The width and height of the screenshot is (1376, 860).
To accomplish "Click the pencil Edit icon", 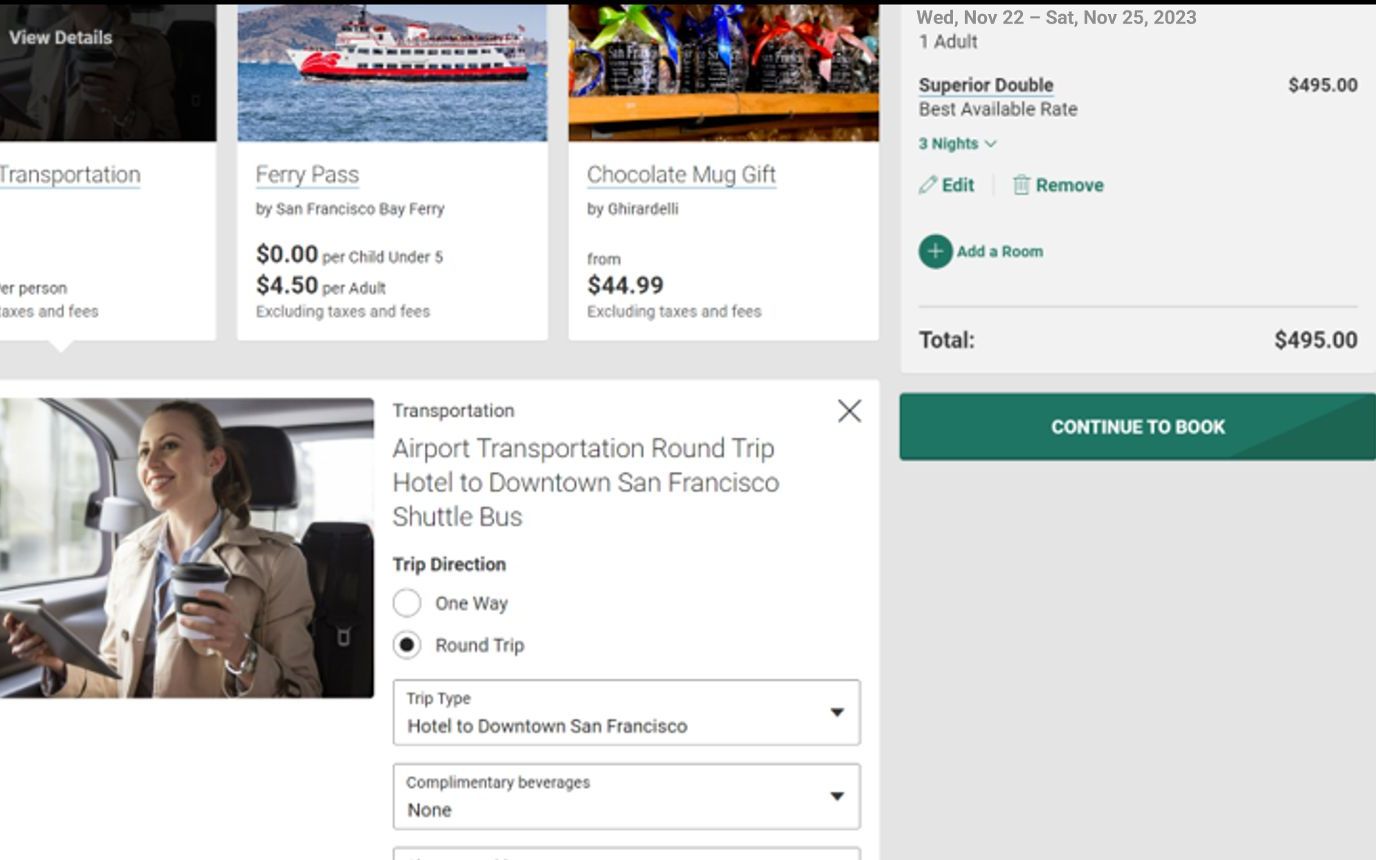I will tap(928, 185).
